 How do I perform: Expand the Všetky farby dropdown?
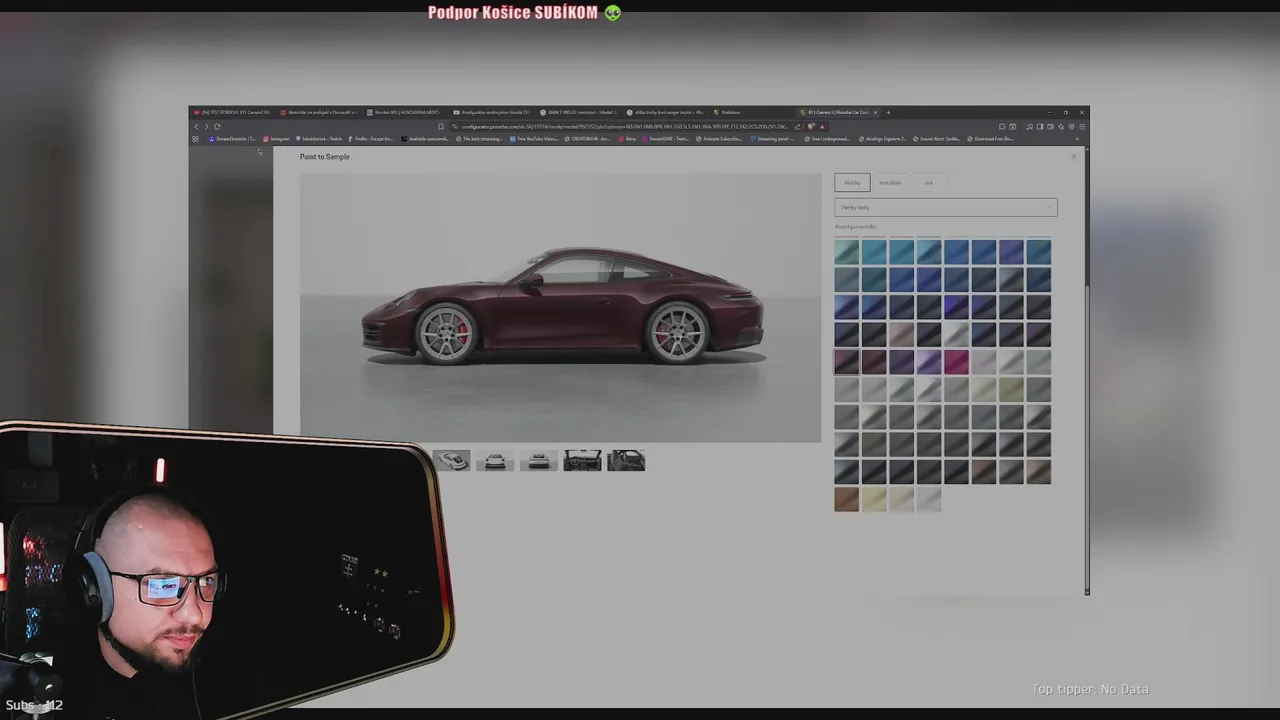pos(946,207)
